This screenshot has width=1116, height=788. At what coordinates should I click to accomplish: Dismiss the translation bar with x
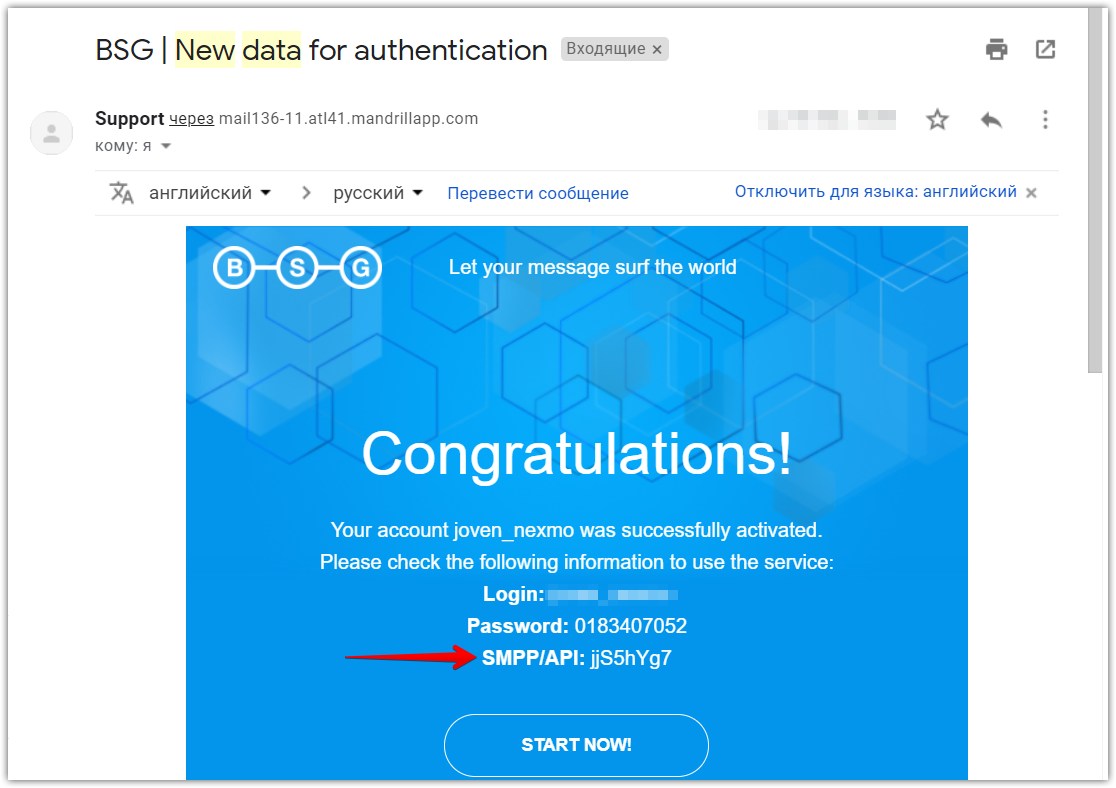coord(1031,193)
